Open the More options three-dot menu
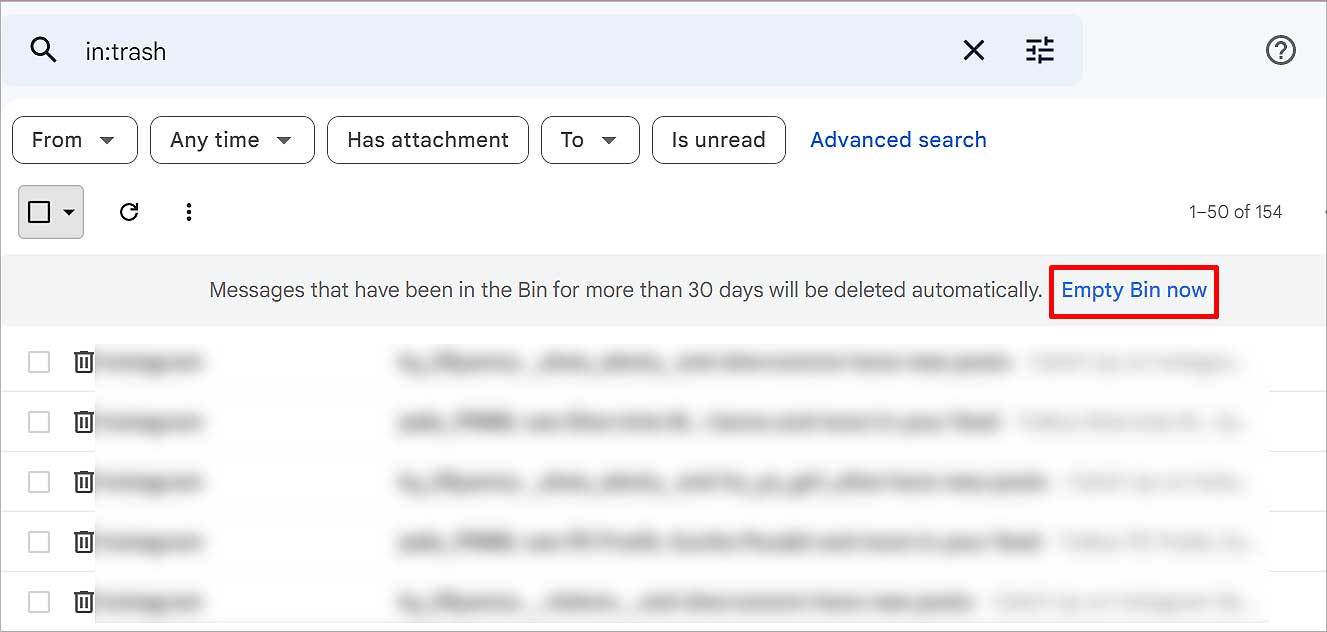1327x632 pixels. click(x=189, y=212)
